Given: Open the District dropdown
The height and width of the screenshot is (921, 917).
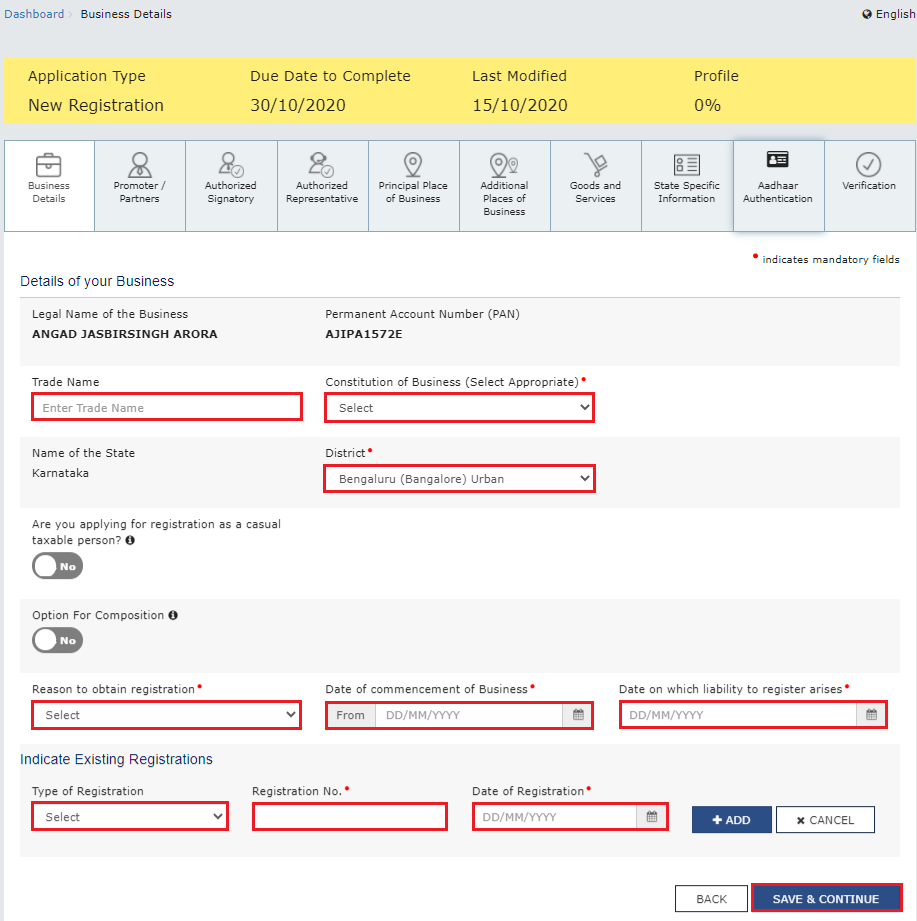Looking at the screenshot, I should point(458,478).
